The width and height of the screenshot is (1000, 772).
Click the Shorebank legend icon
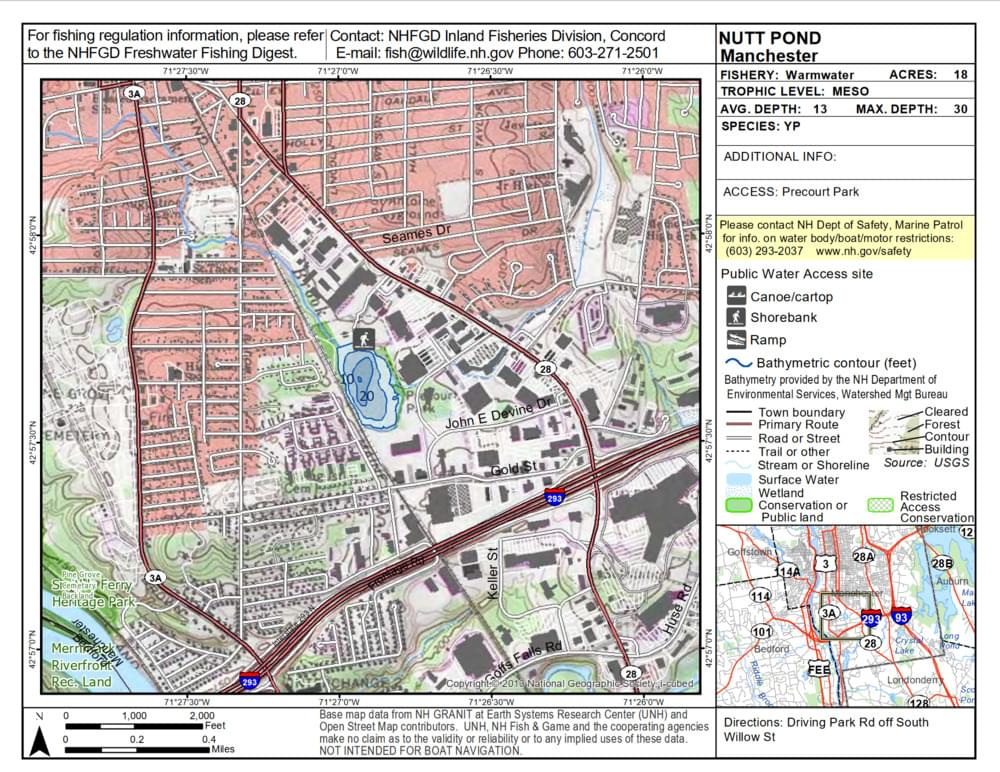click(735, 318)
